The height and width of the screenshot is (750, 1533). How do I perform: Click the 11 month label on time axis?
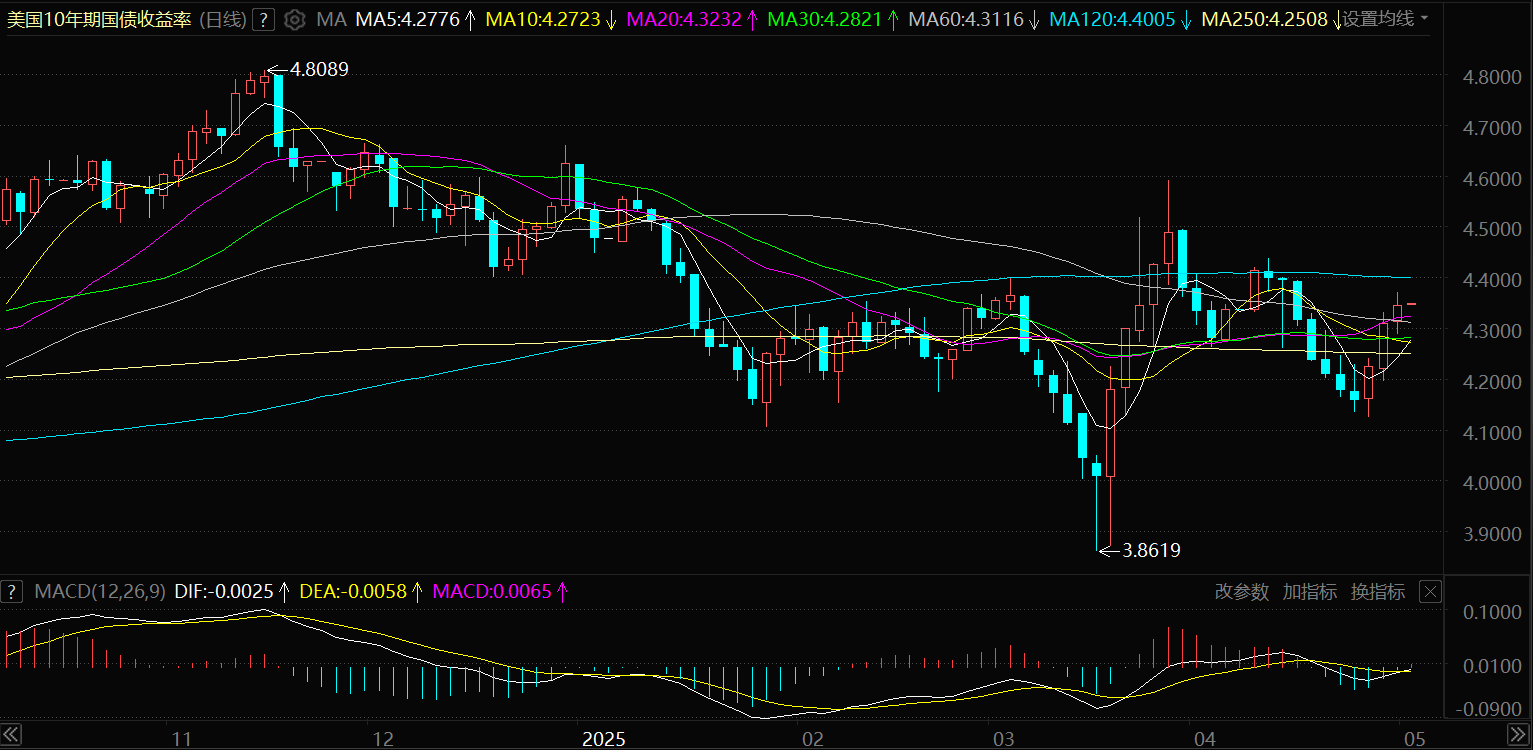181,740
